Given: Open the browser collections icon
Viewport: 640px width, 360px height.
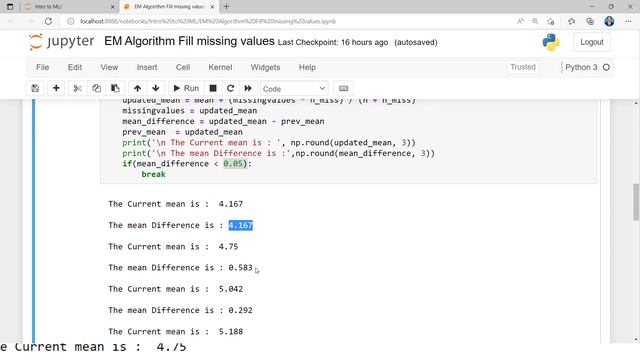Looking at the screenshot, I should click(x=590, y=21).
